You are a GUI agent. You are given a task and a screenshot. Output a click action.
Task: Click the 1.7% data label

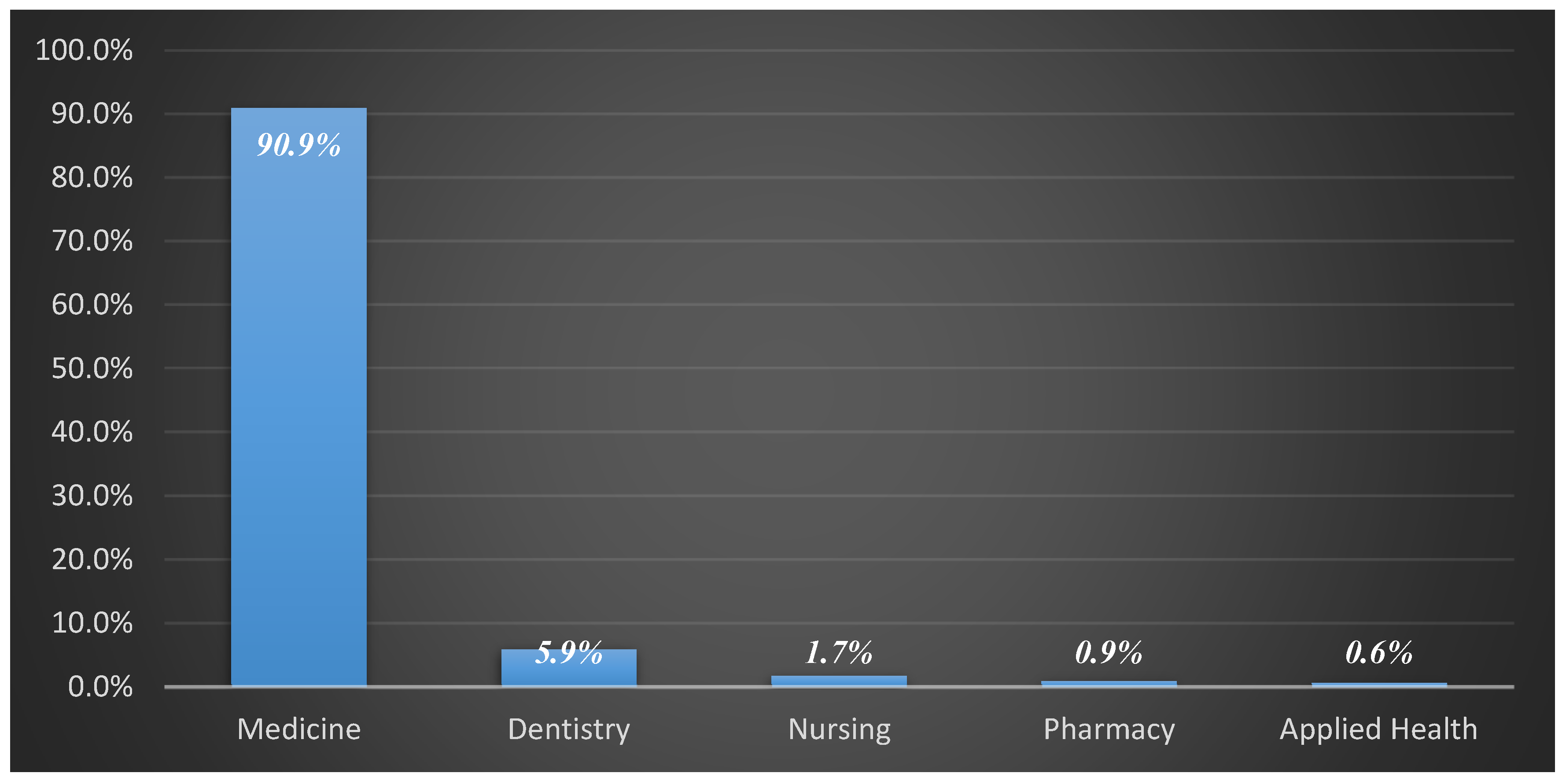coord(838,653)
